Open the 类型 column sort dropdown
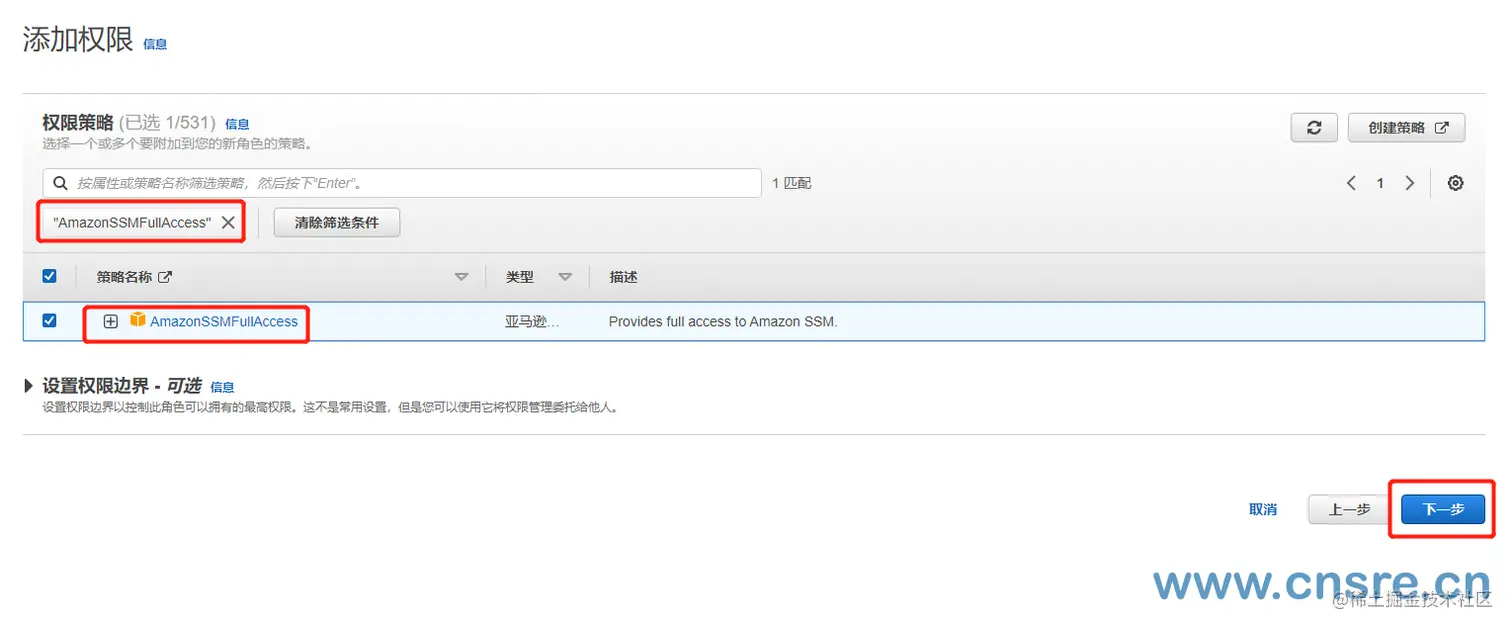The height and width of the screenshot is (629, 1512). coord(566,277)
